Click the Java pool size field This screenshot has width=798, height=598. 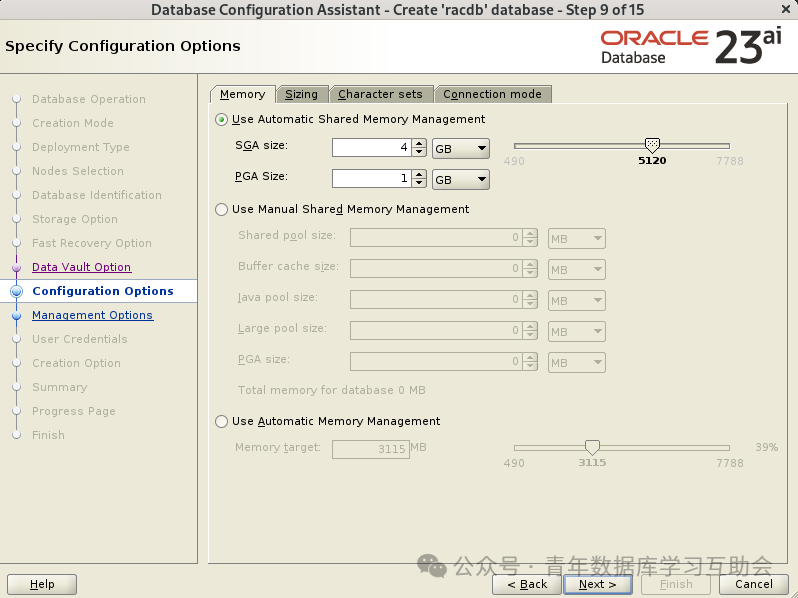(x=435, y=300)
